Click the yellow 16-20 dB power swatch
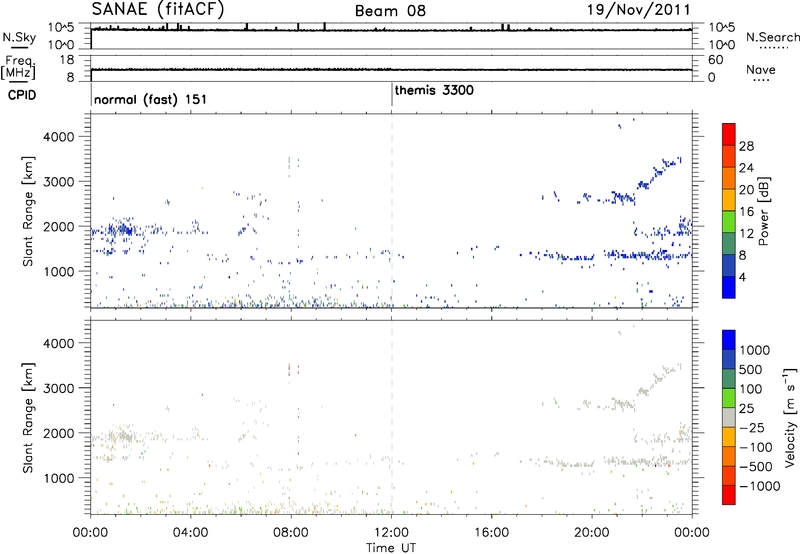The height and width of the screenshot is (554, 800). pyautogui.click(x=729, y=200)
